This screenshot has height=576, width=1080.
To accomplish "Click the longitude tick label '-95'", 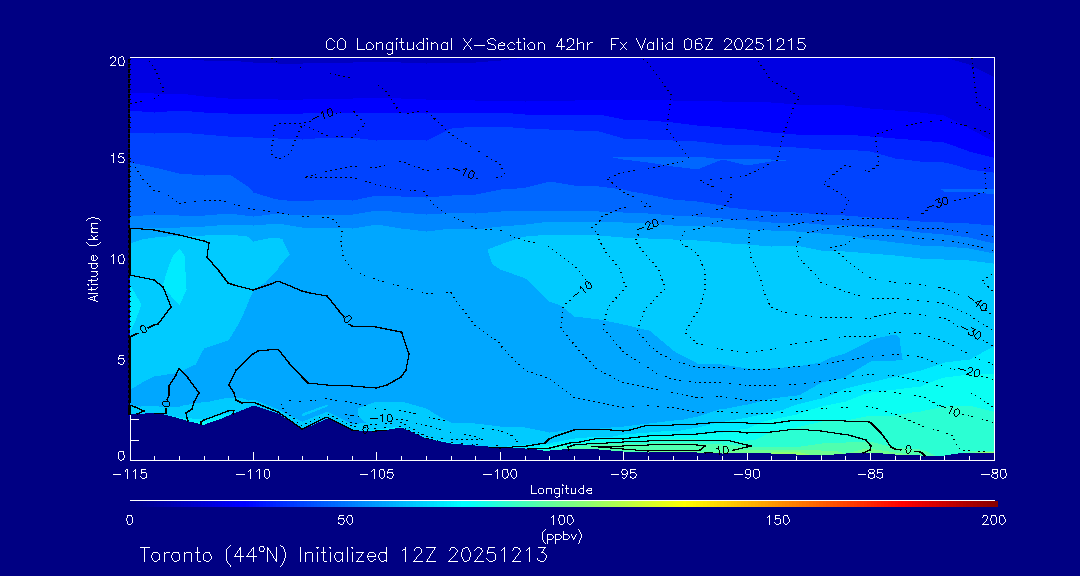I will point(624,475).
